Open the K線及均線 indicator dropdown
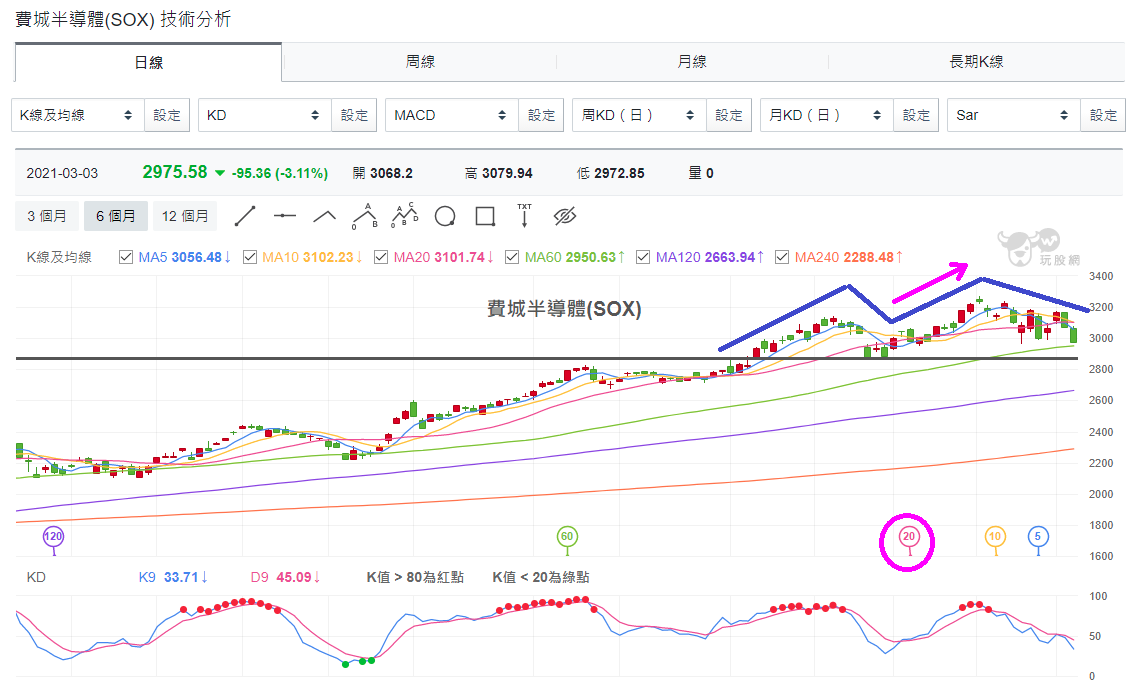The image size is (1129, 683). (x=78, y=115)
